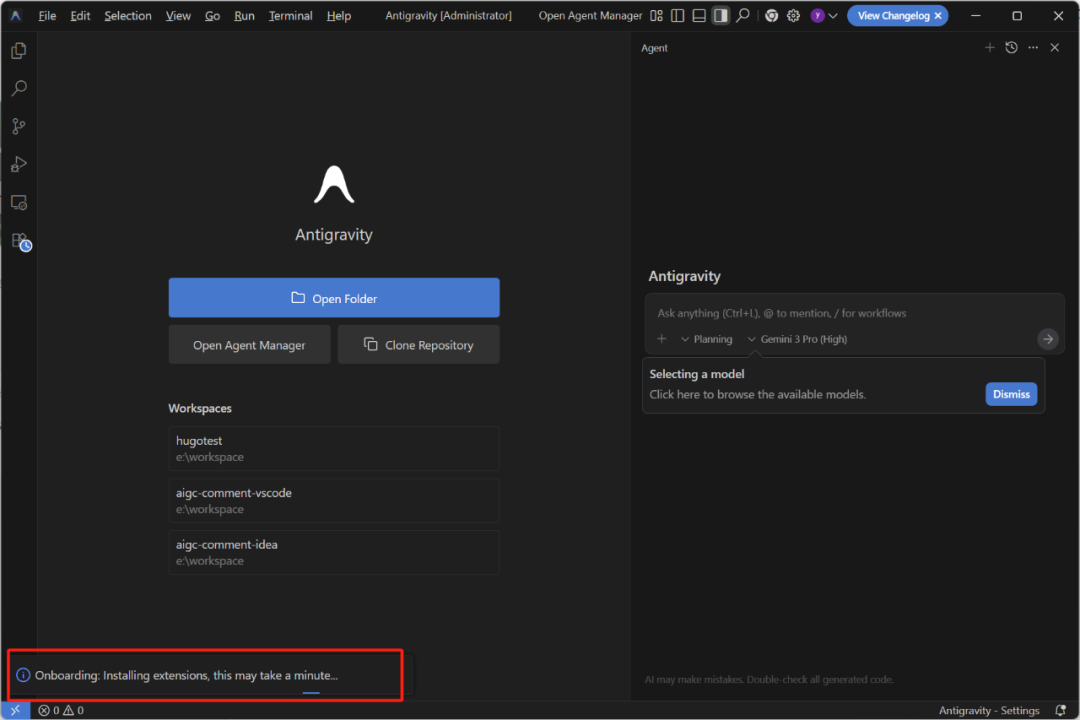Toggle the bottom panel visibility
The height and width of the screenshot is (720, 1080).
[699, 15]
